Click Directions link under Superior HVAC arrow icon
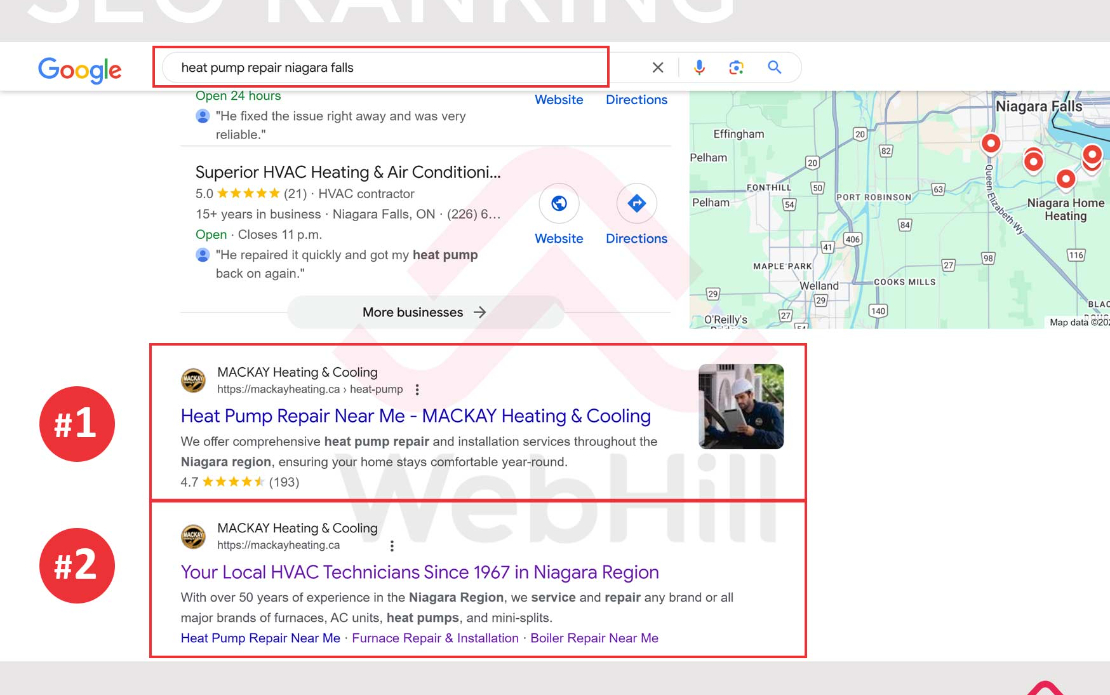This screenshot has height=695, width=1110. click(x=636, y=239)
